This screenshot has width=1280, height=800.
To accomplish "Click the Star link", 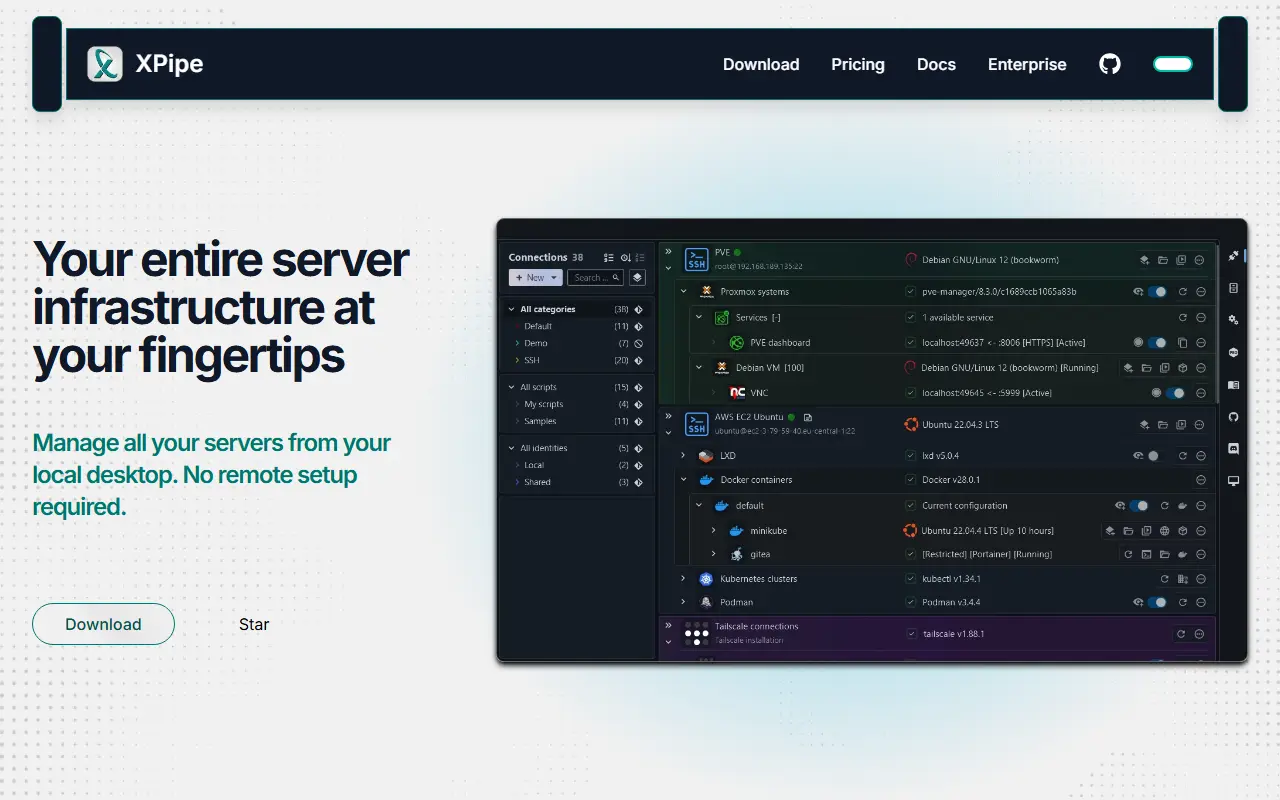I will (x=254, y=624).
